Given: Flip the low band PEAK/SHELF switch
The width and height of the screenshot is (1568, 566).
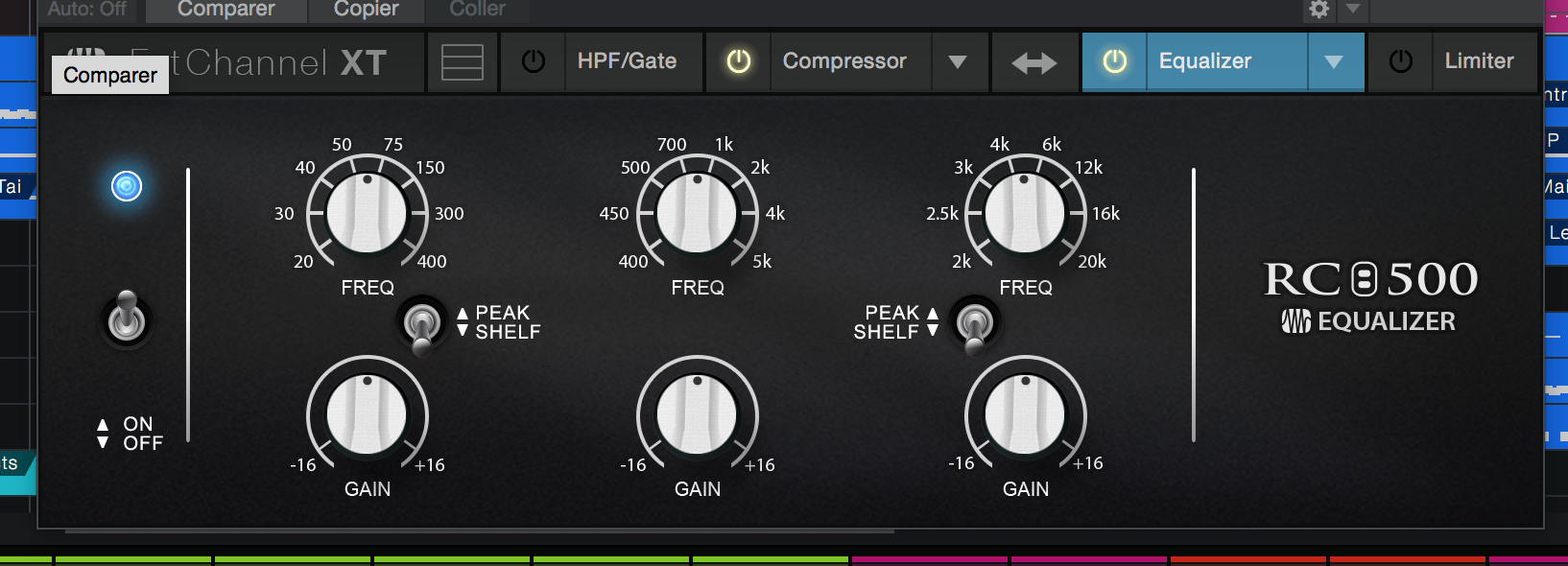Looking at the screenshot, I should (422, 324).
